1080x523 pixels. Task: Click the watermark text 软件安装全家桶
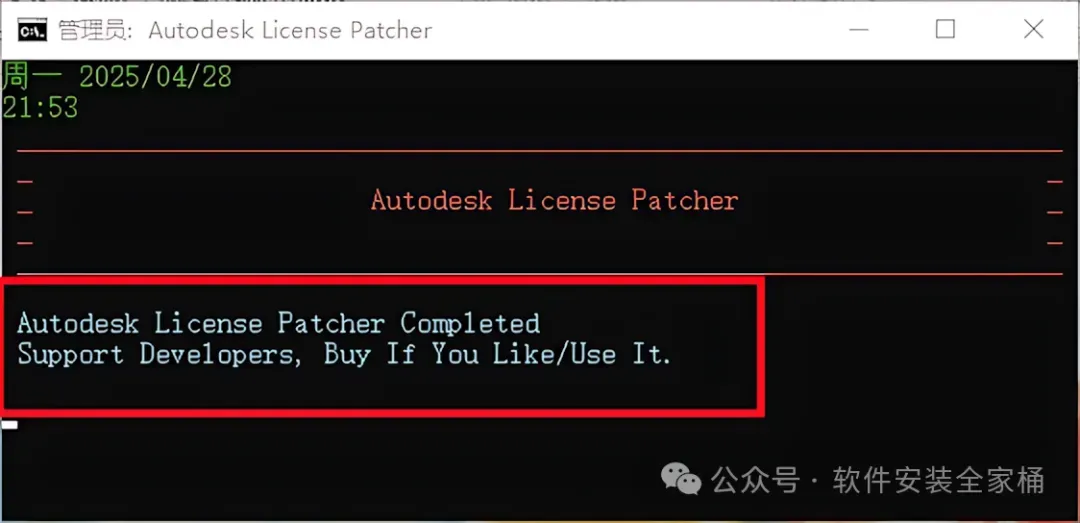coord(938,480)
